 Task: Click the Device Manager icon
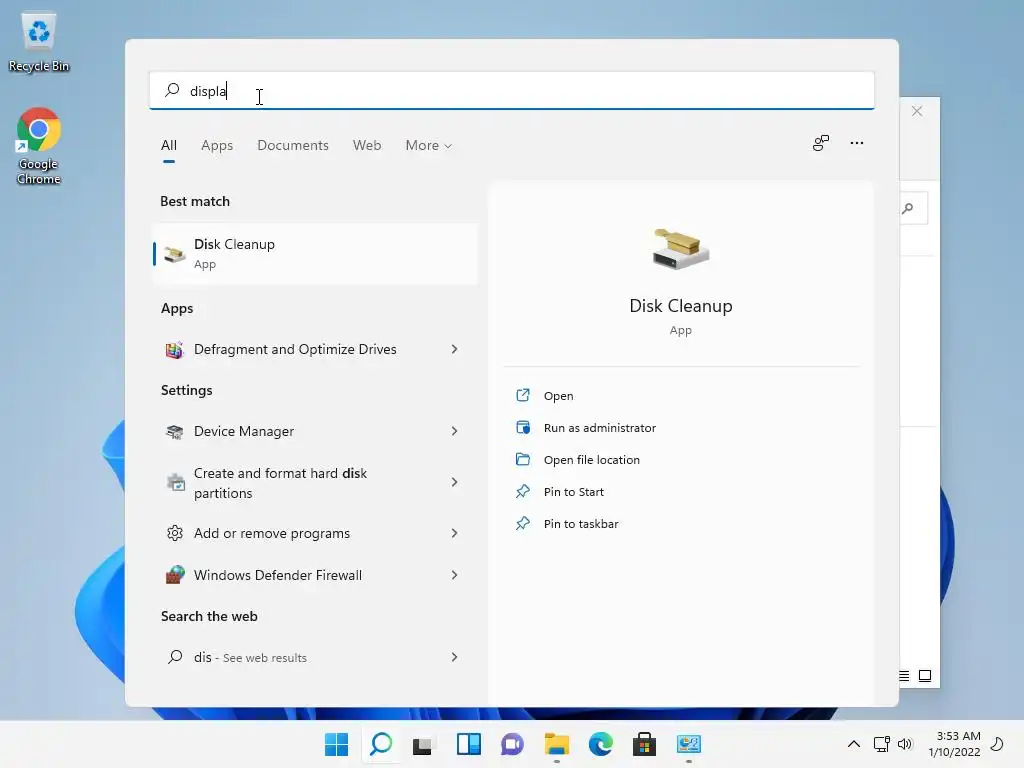174,432
